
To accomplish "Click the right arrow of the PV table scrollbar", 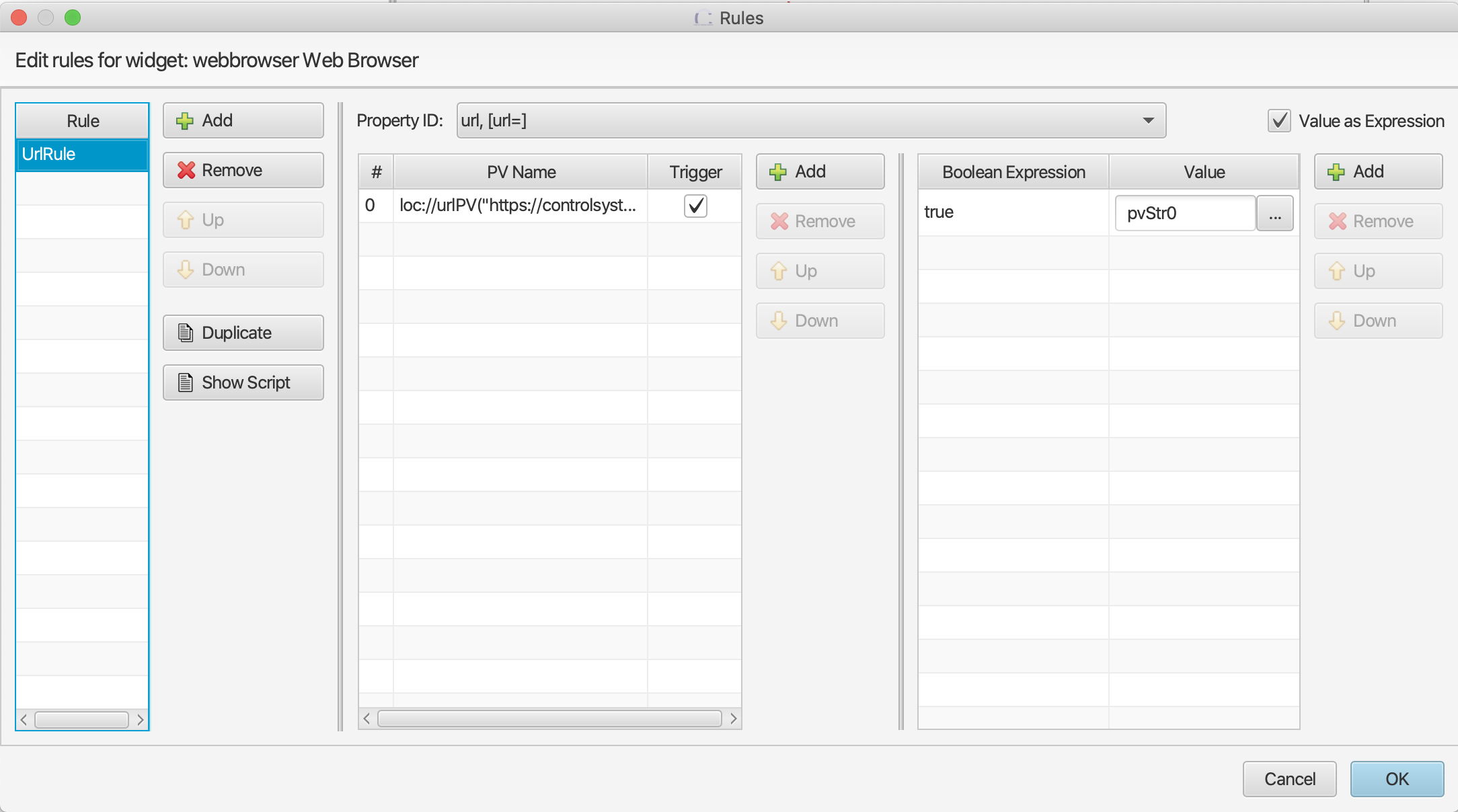I will coord(733,719).
